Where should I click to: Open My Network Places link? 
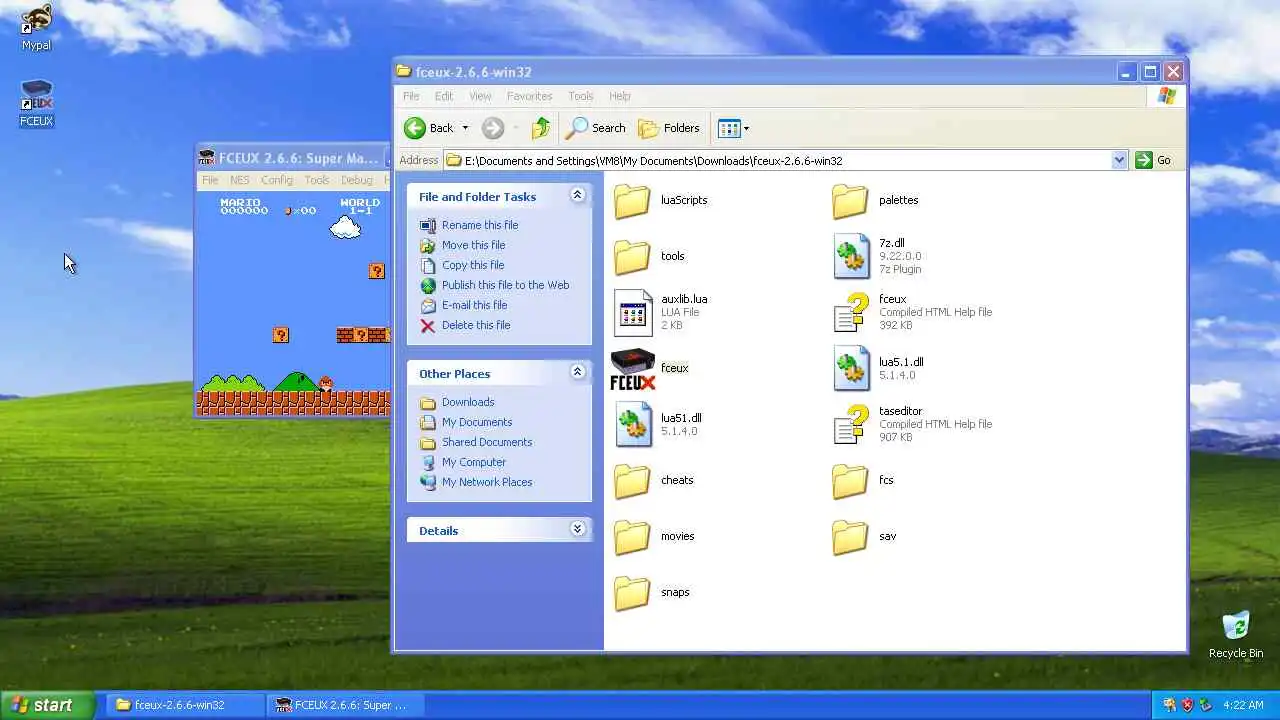(x=487, y=482)
